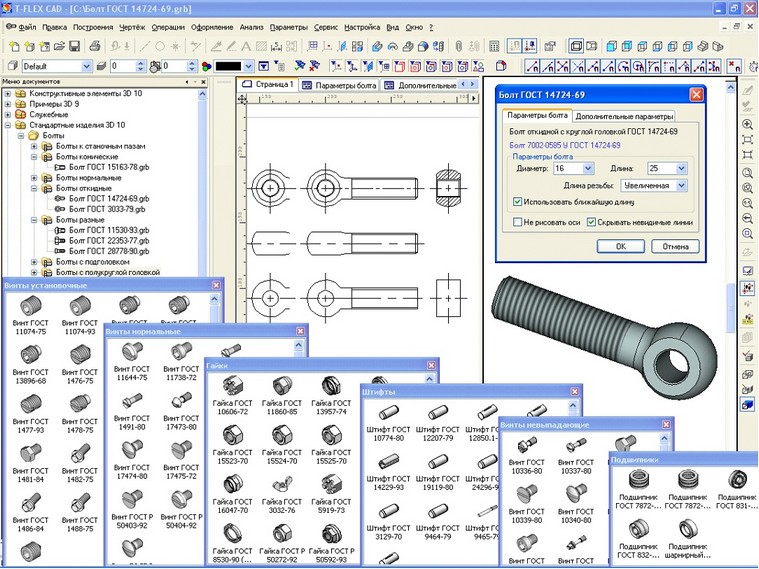Click the selector filter funnel icon
The image size is (759, 569).
click(x=263, y=66)
